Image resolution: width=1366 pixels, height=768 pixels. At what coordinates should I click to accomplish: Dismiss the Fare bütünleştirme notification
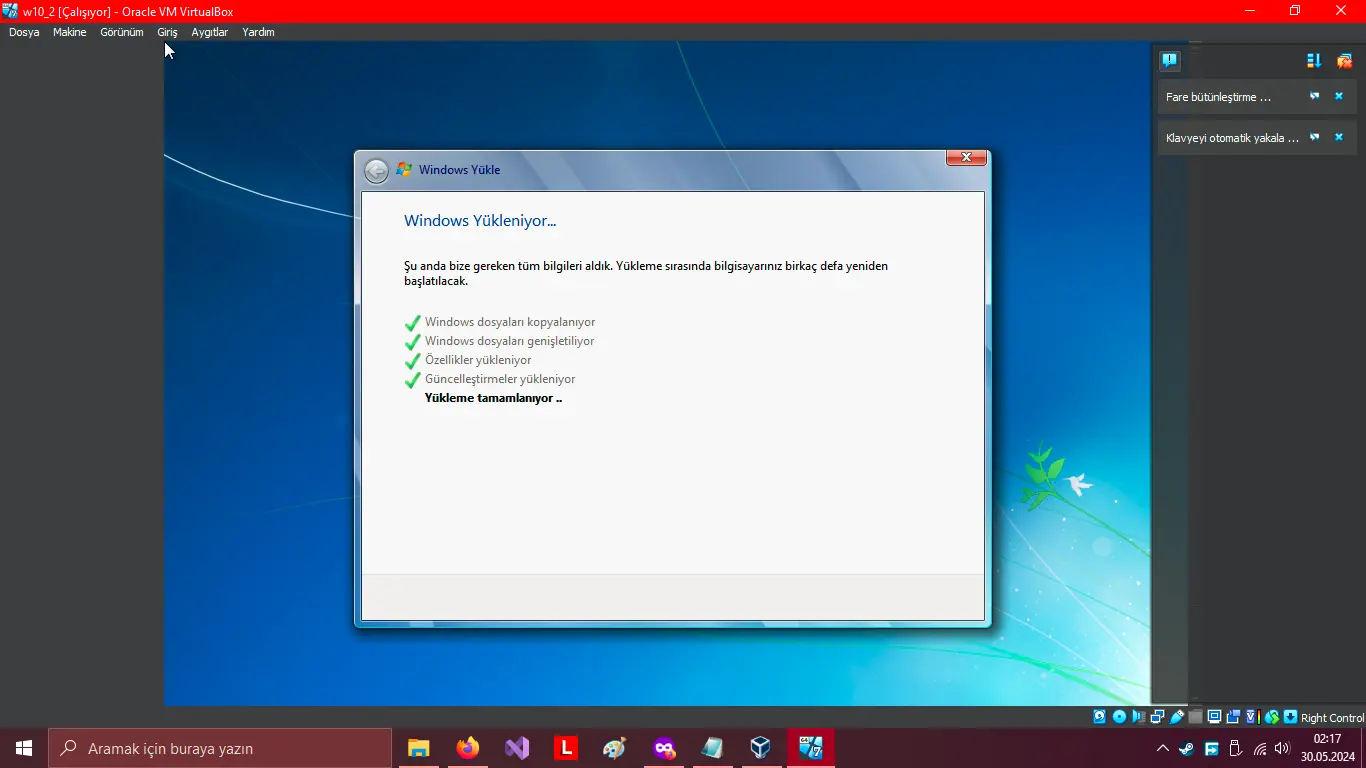(1339, 96)
